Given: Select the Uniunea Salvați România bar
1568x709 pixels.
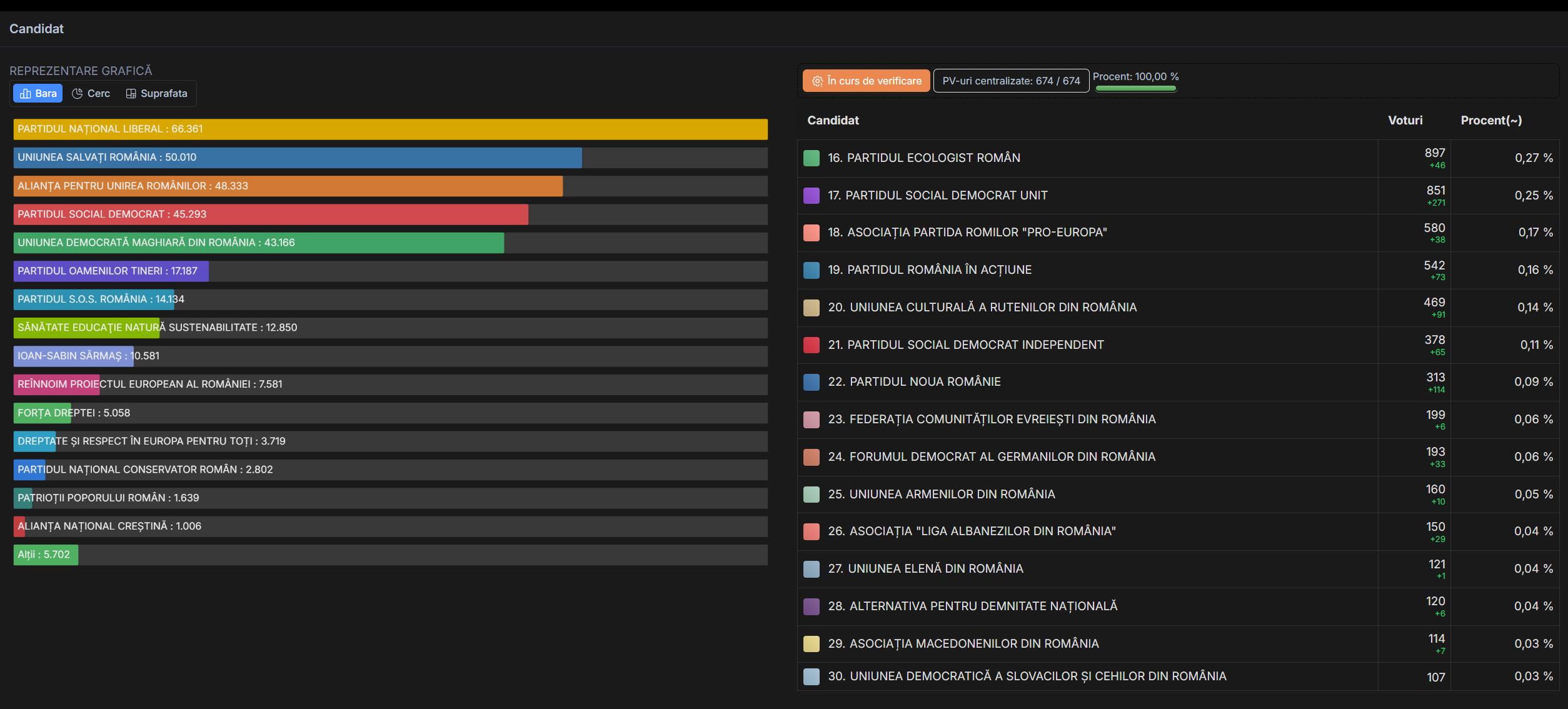Looking at the screenshot, I should pos(298,158).
